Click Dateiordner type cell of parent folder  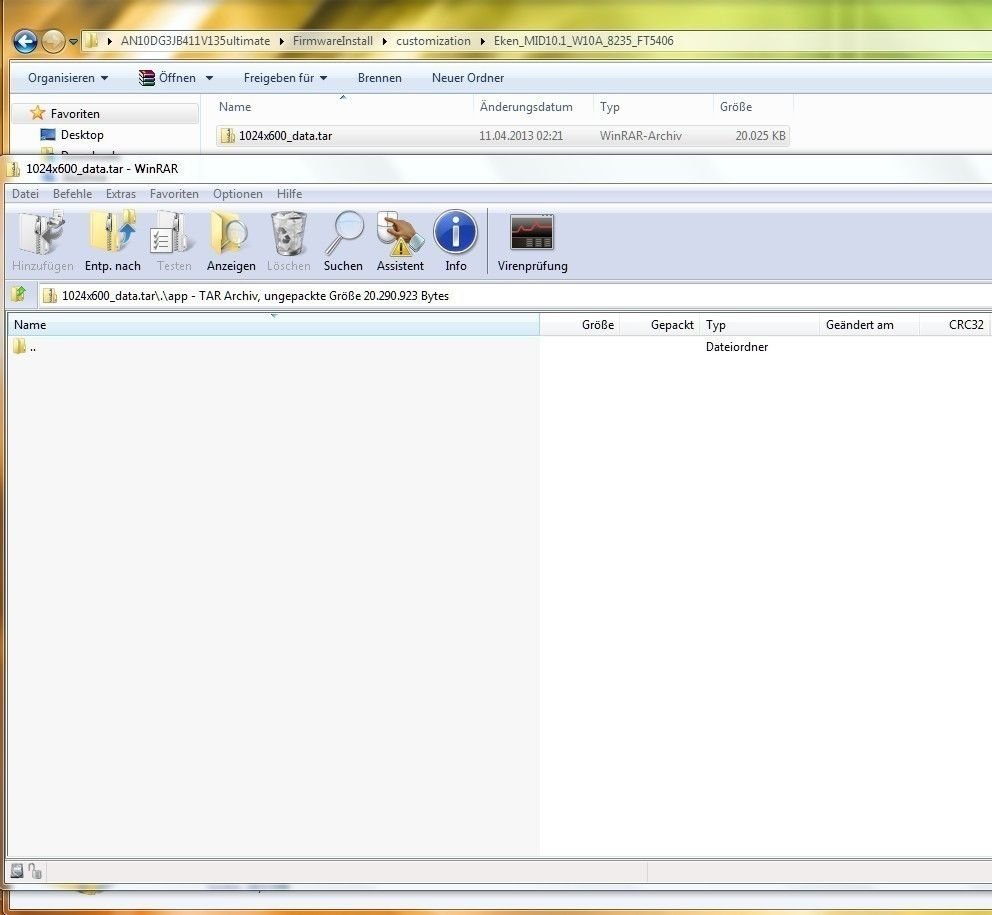point(737,347)
